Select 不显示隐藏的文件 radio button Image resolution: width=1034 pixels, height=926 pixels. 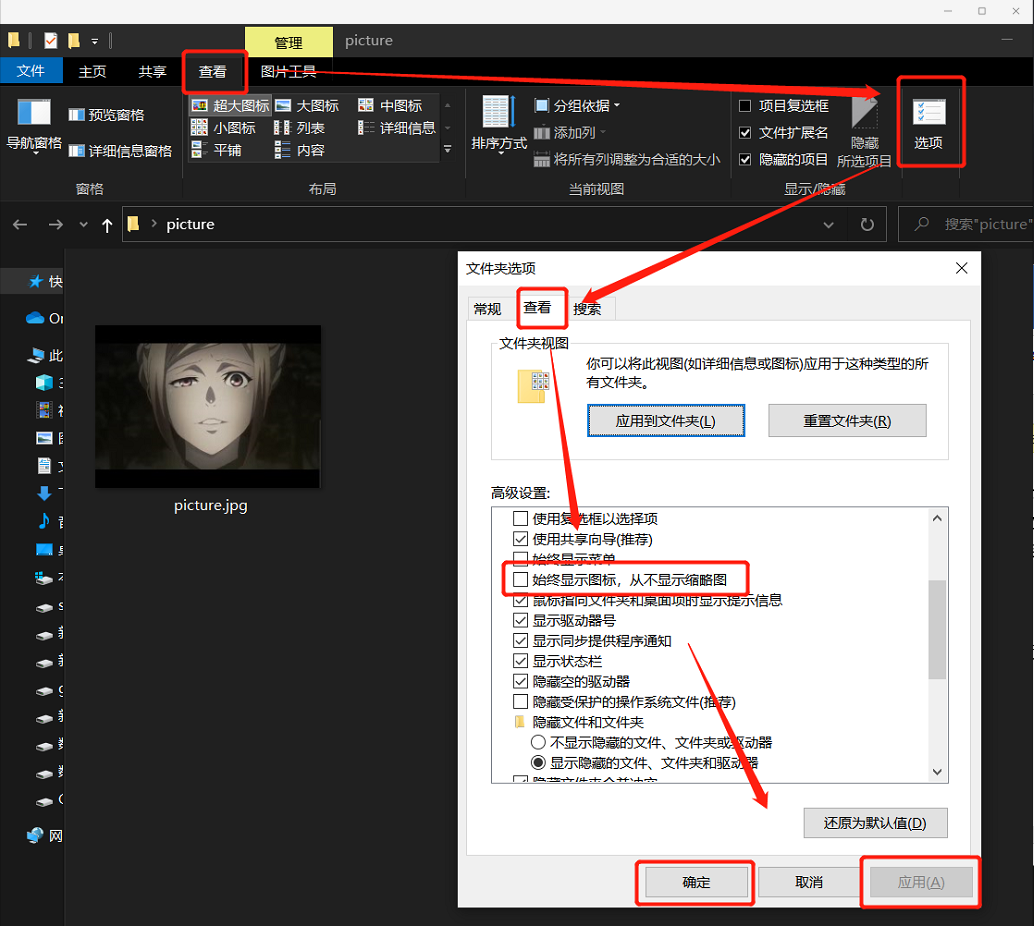tap(538, 743)
